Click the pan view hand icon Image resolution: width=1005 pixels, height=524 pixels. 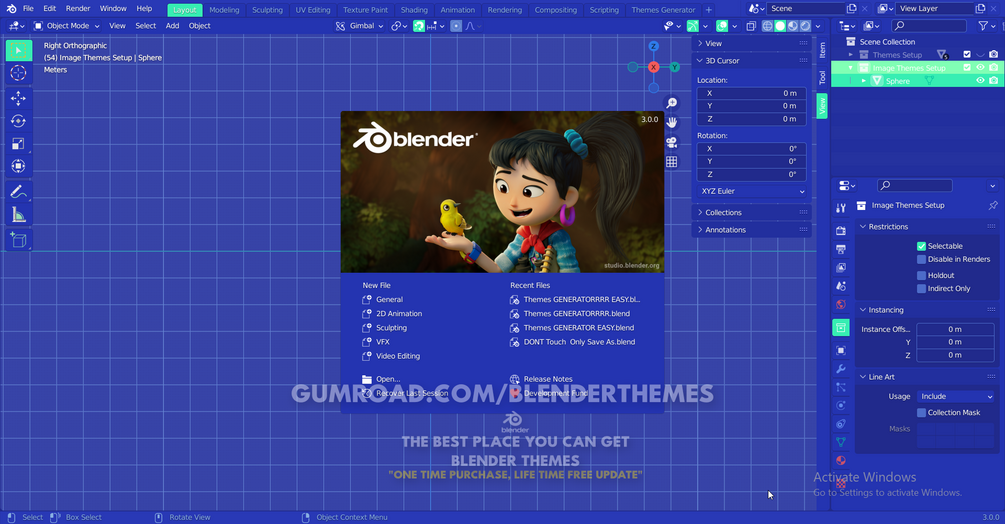point(672,122)
